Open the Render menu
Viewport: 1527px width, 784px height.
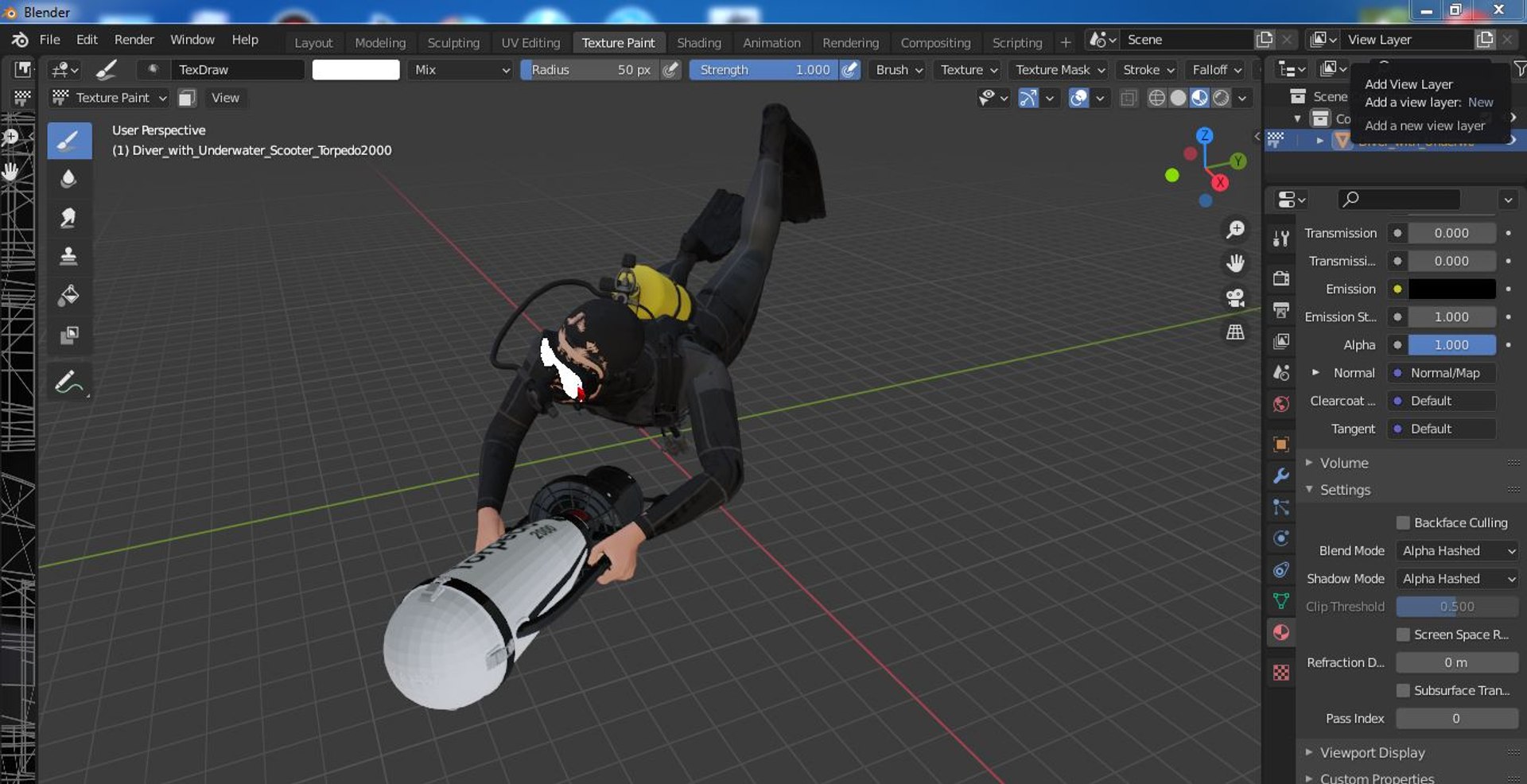tap(134, 40)
